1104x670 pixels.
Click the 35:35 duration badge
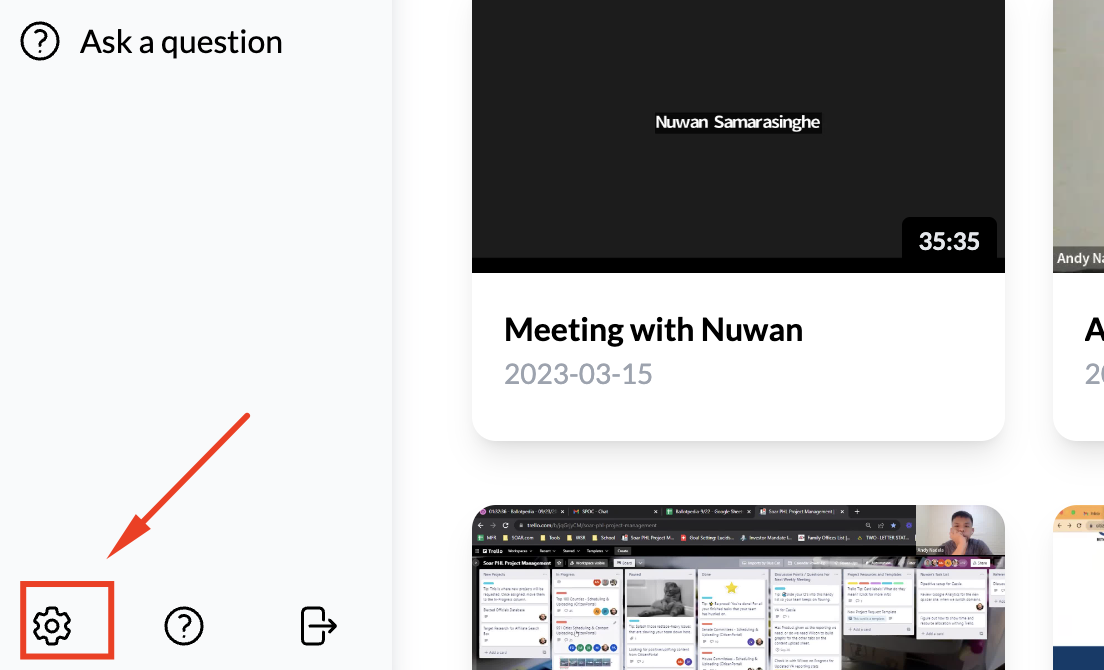[x=948, y=241]
